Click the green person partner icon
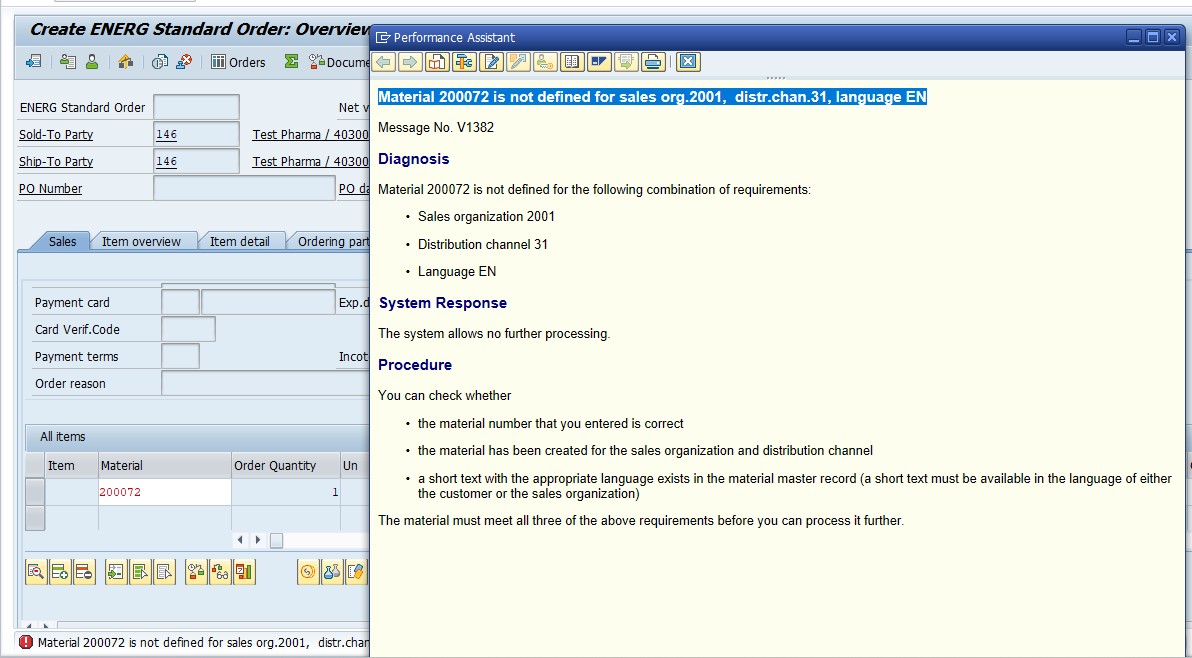This screenshot has height=658, width=1192. [x=92, y=62]
